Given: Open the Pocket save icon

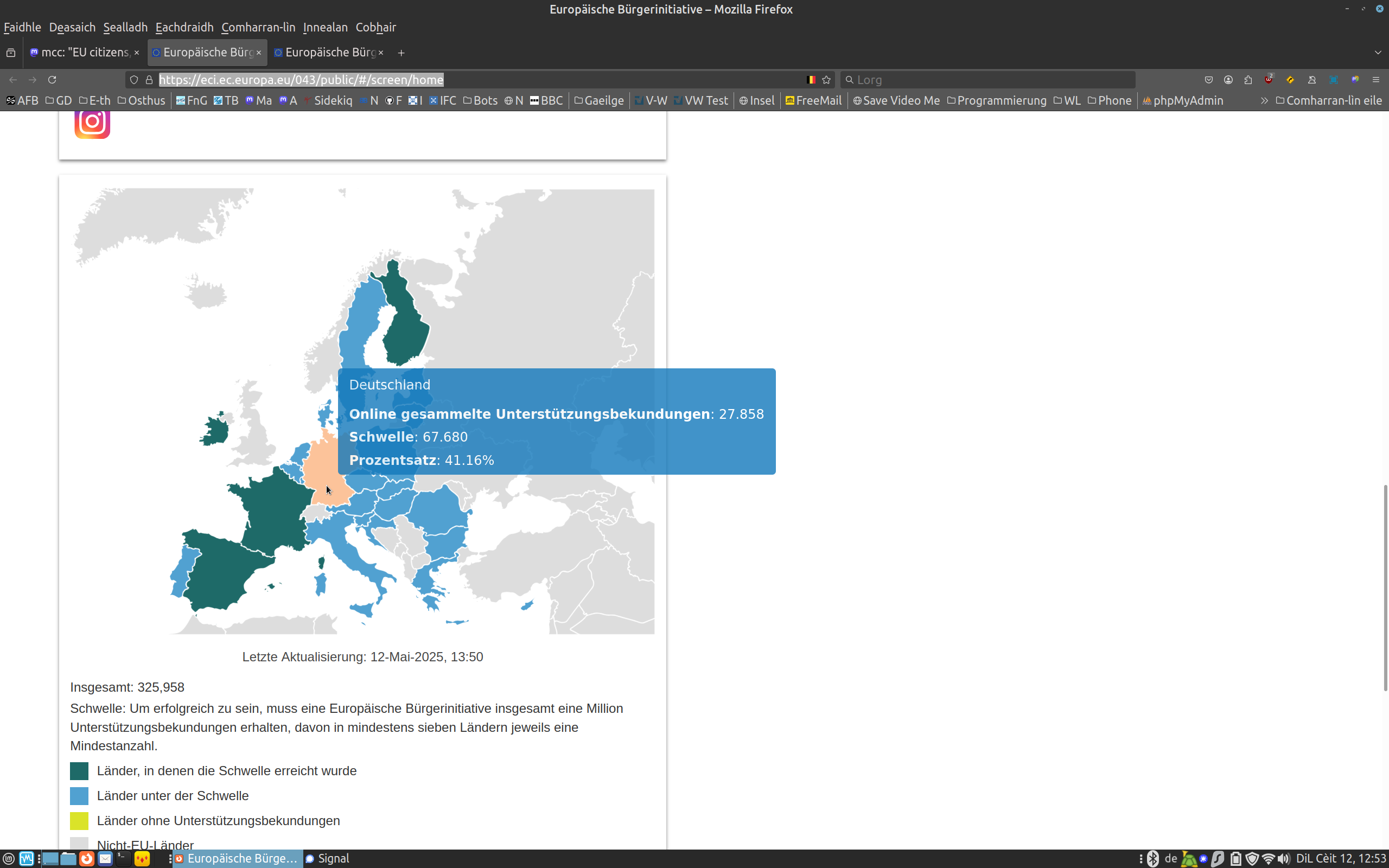Looking at the screenshot, I should tap(1209, 80).
